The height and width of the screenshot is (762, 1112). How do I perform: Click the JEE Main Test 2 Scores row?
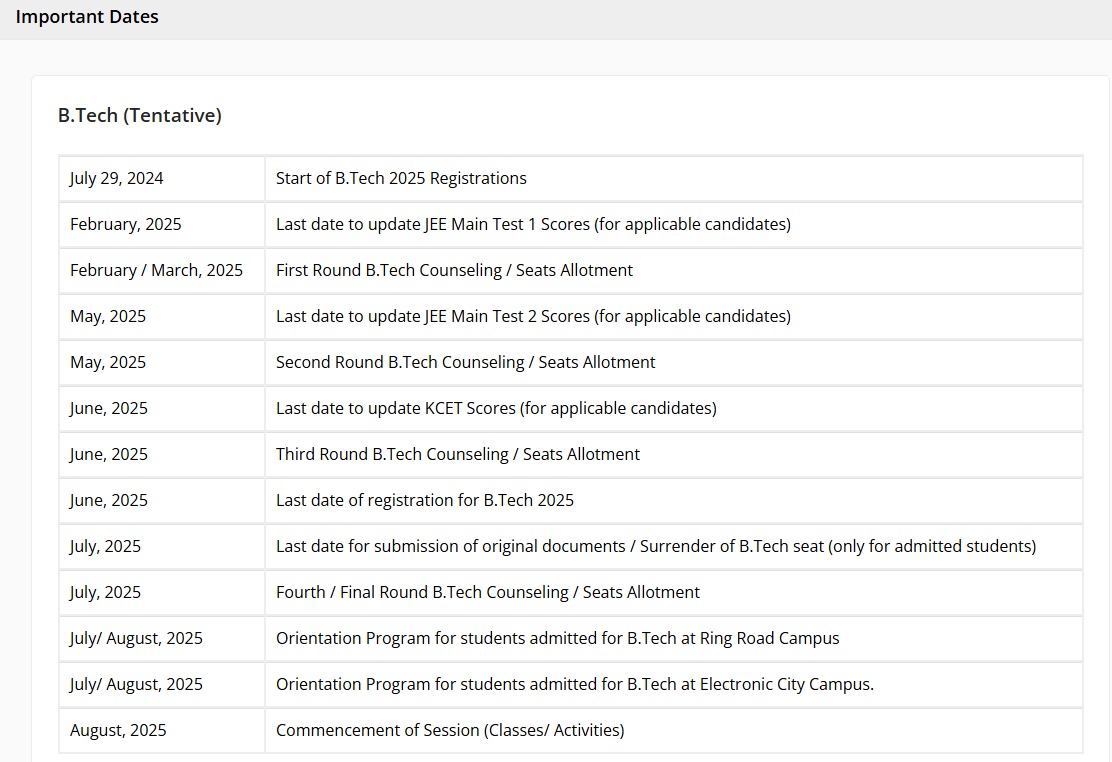(533, 317)
